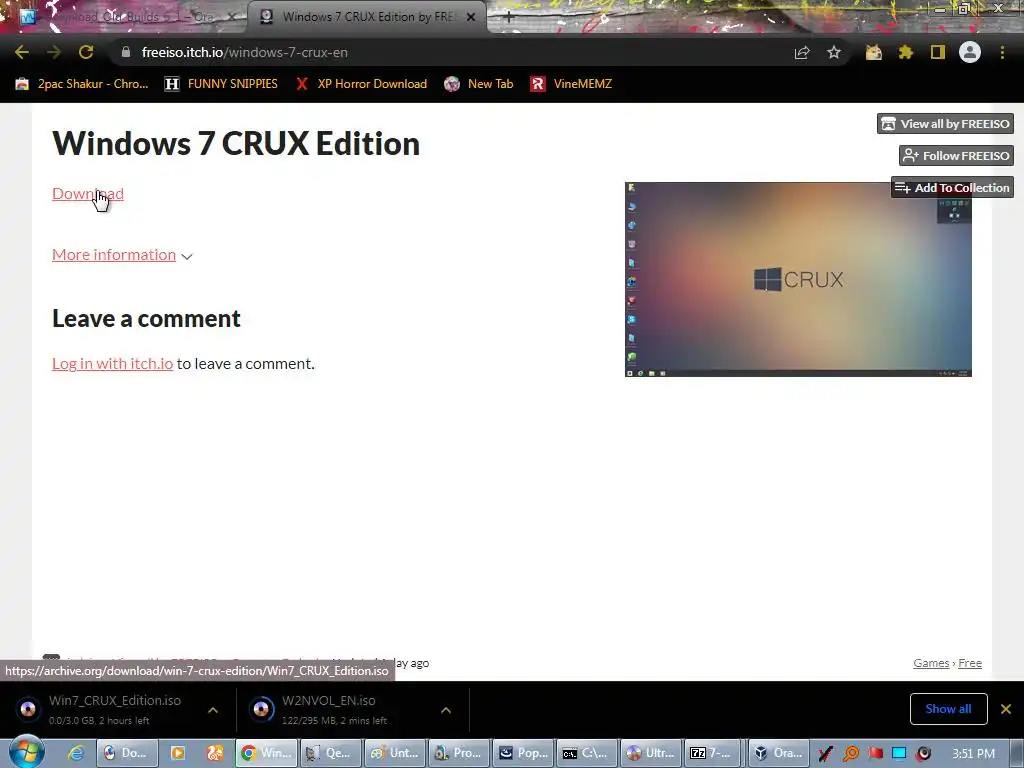Click the magnifier tray icon

coord(850,754)
